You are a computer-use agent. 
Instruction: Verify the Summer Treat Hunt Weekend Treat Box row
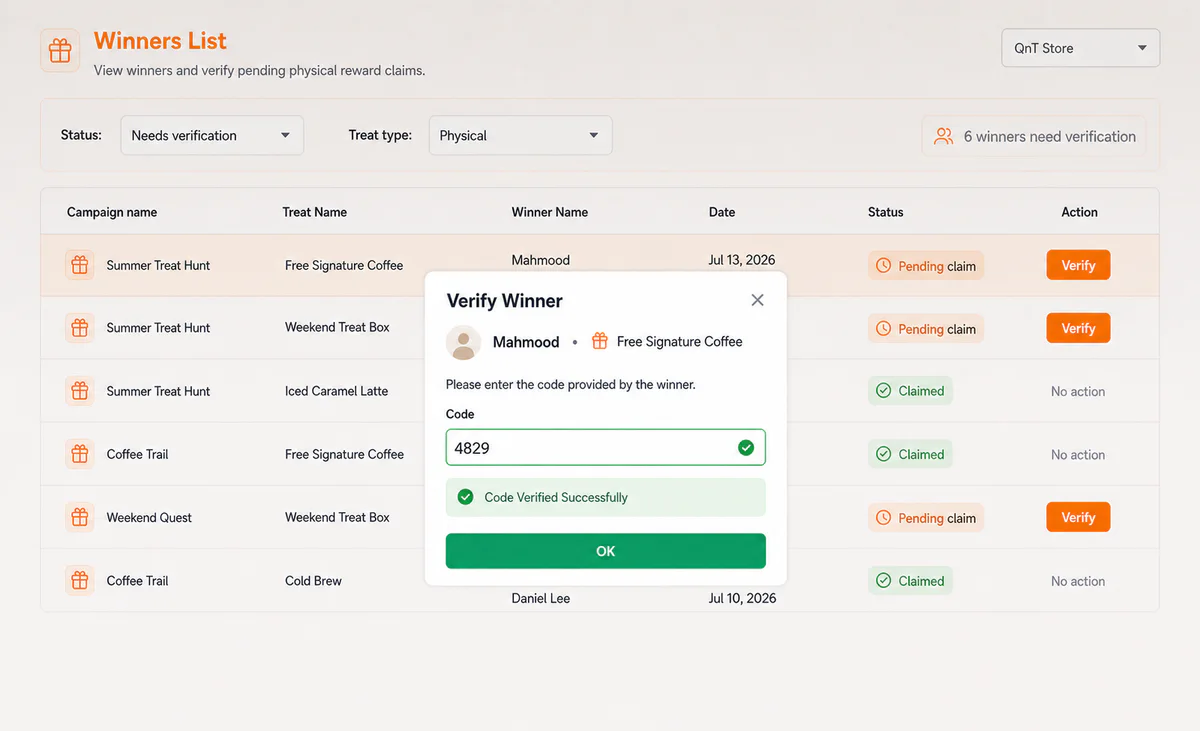(x=1078, y=328)
